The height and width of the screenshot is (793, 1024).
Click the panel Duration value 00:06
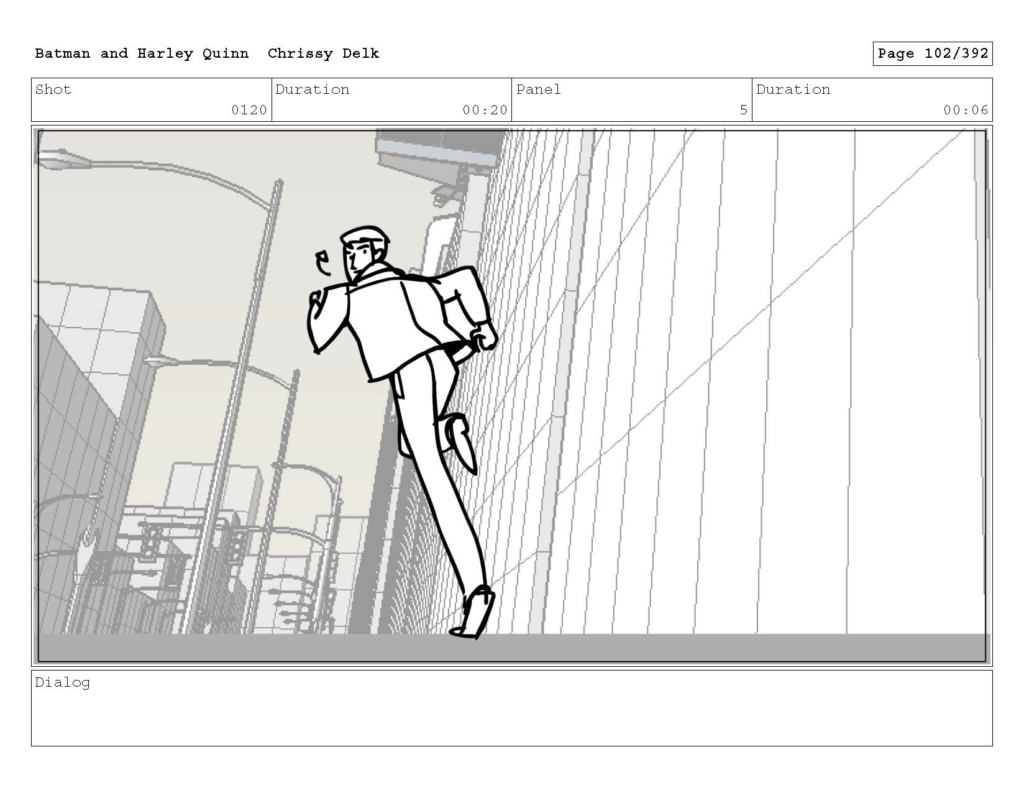(965, 110)
